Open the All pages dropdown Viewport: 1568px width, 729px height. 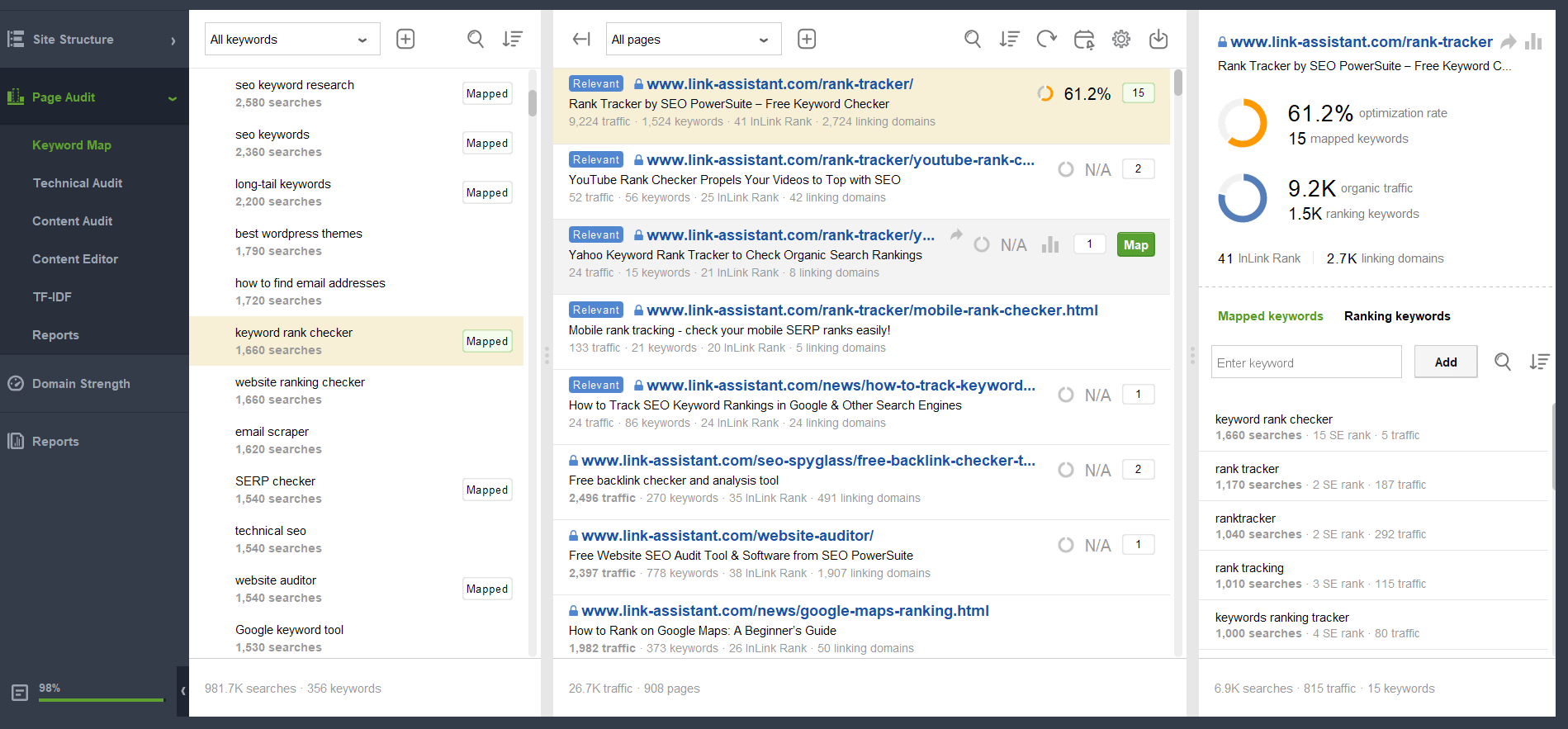(x=694, y=39)
